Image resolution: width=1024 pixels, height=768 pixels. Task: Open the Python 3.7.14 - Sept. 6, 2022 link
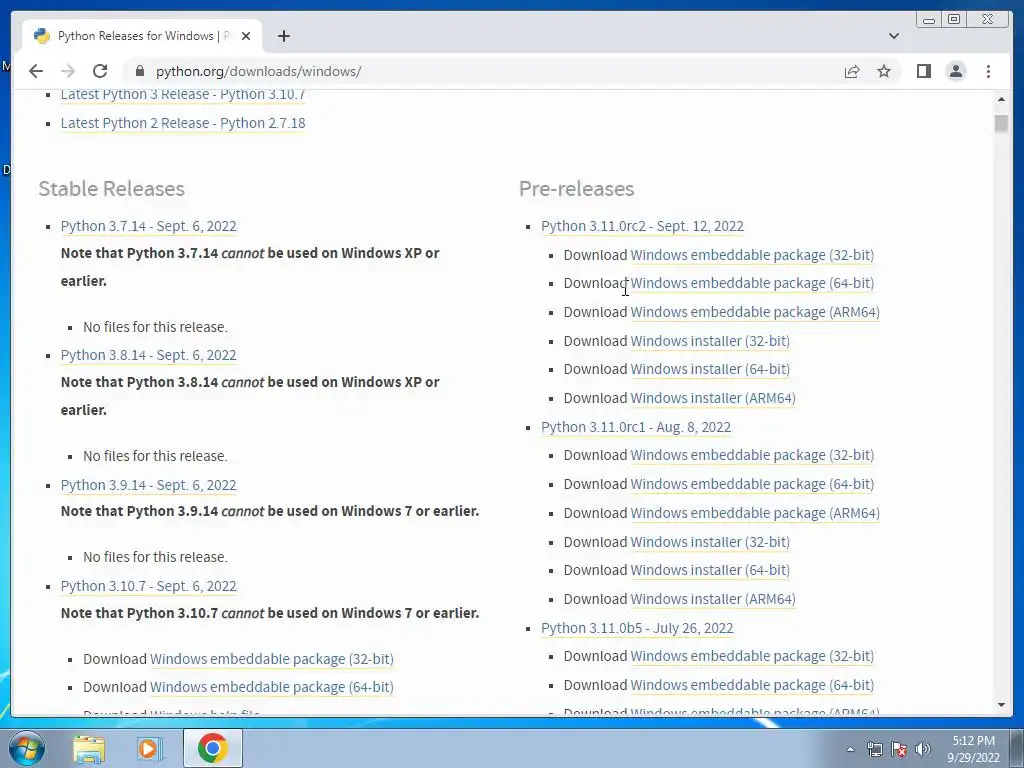pos(148,226)
